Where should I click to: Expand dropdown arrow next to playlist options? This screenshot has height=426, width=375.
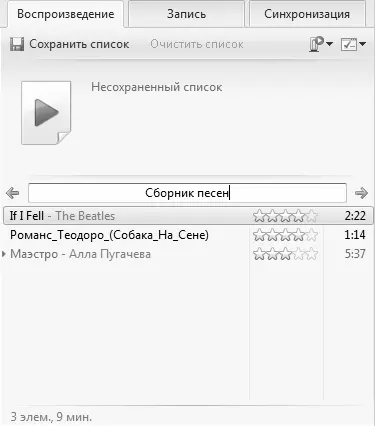point(329,44)
